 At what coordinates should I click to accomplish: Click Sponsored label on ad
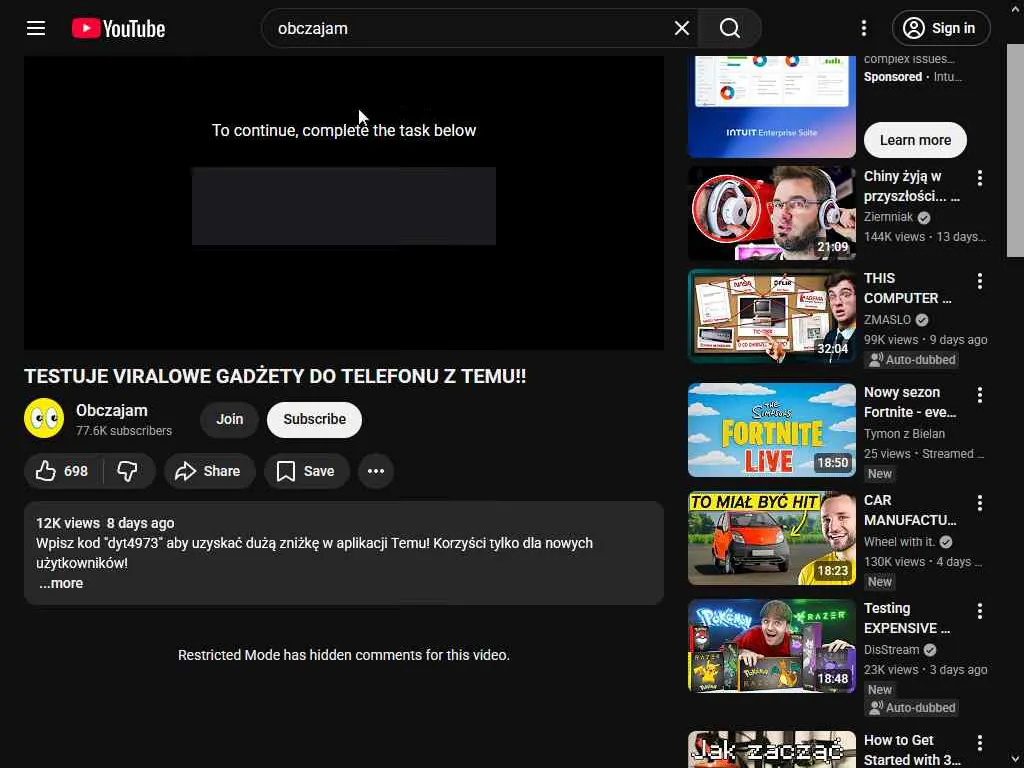(x=893, y=77)
